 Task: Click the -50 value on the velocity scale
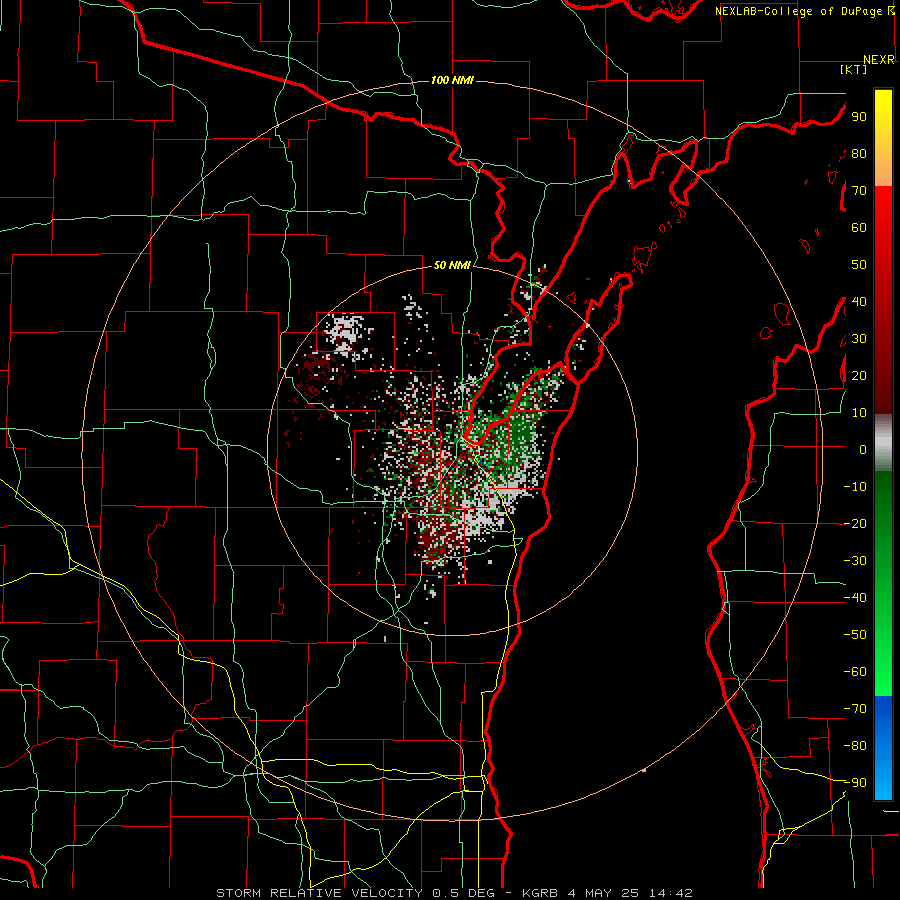pyautogui.click(x=855, y=635)
